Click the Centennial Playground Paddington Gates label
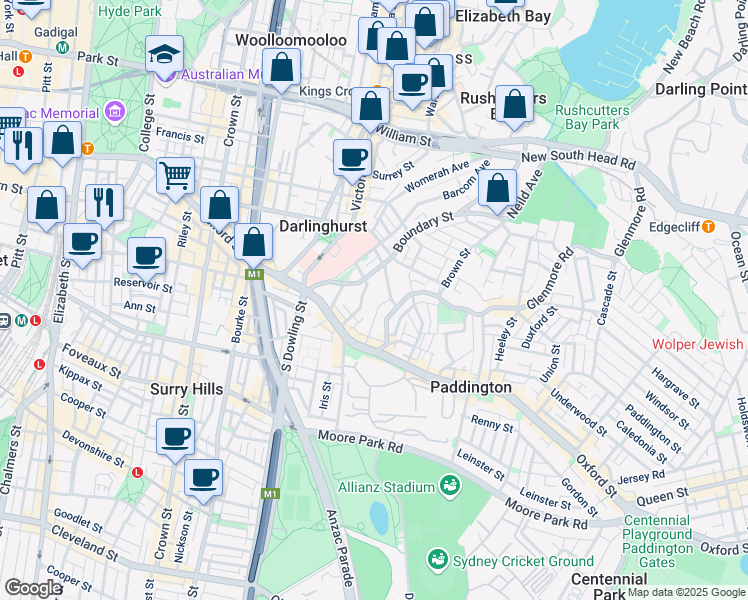This screenshot has width=748, height=600. (657, 541)
